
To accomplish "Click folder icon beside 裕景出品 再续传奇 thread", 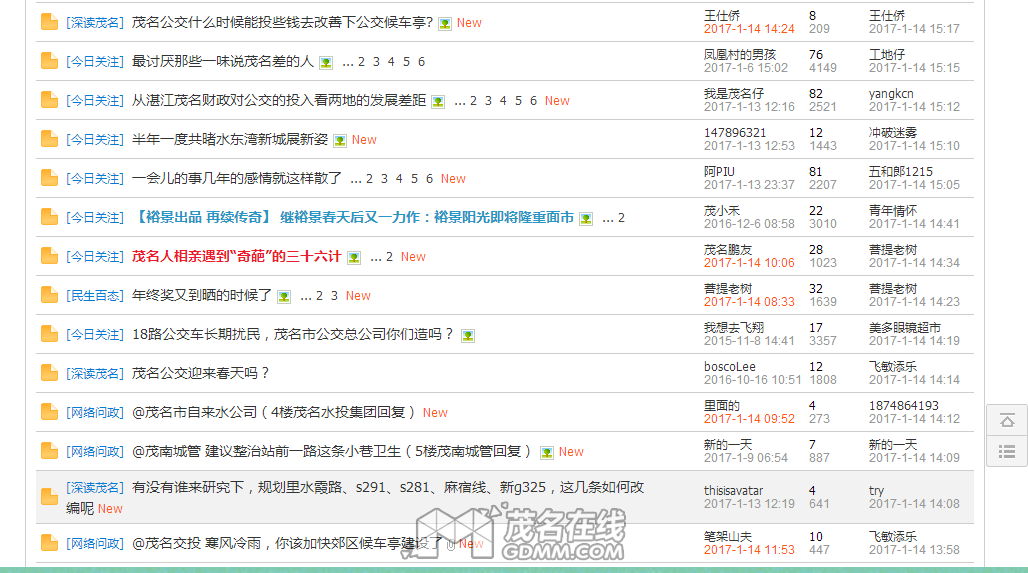I will 49,217.
